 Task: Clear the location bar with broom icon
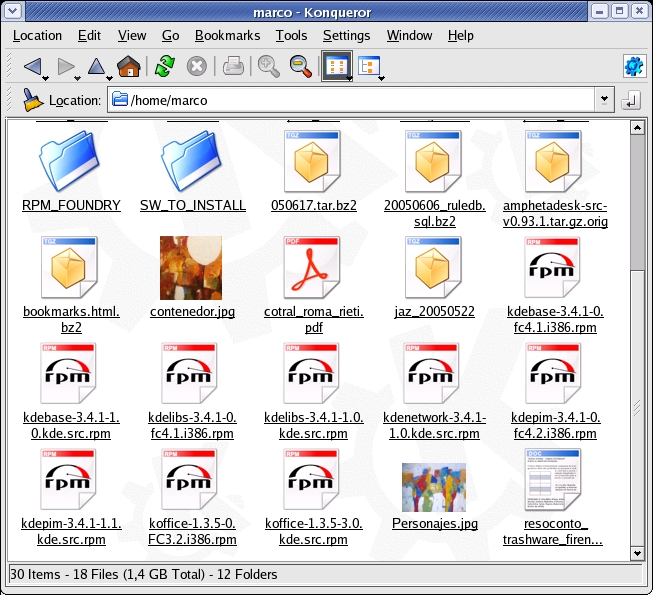click(x=32, y=100)
